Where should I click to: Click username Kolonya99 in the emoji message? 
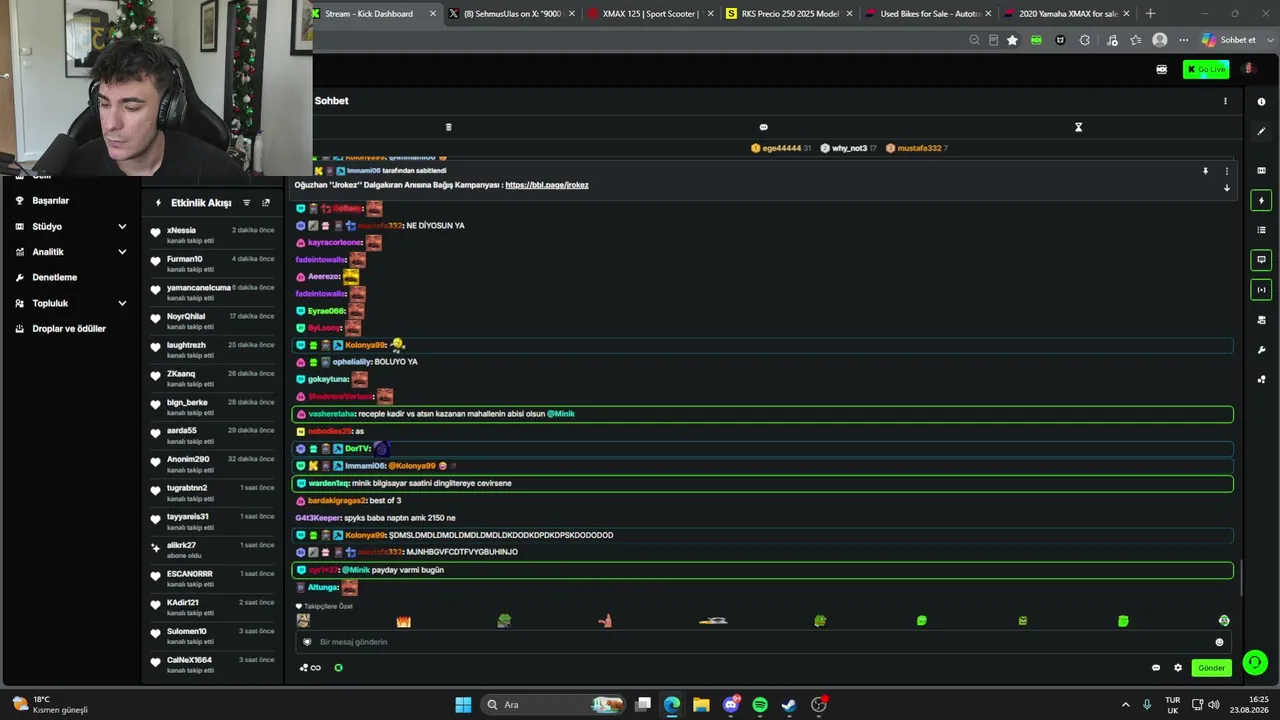[365, 345]
